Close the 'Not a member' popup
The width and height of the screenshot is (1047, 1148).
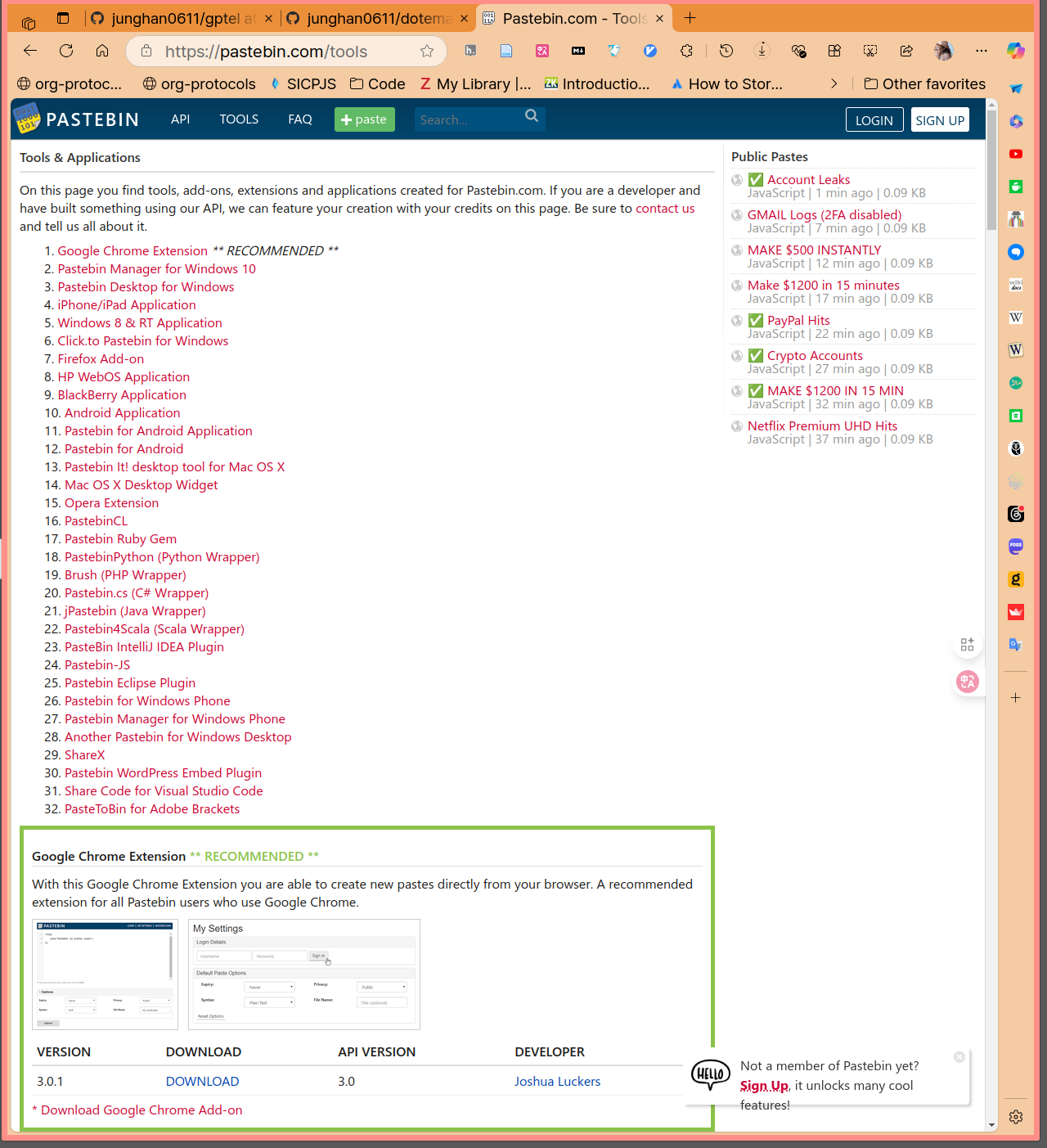959,1057
